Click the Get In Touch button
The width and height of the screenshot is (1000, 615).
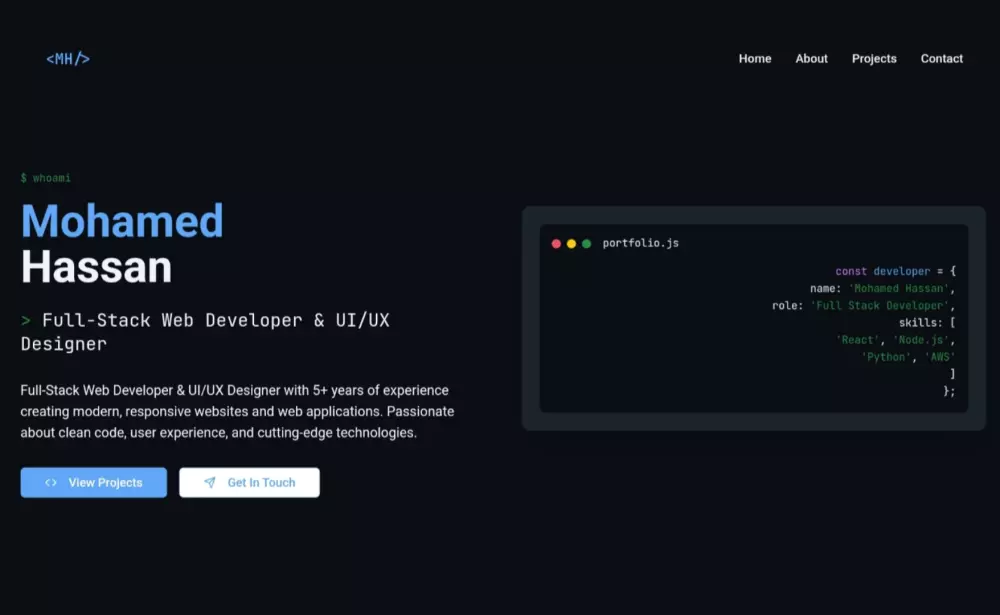click(249, 482)
